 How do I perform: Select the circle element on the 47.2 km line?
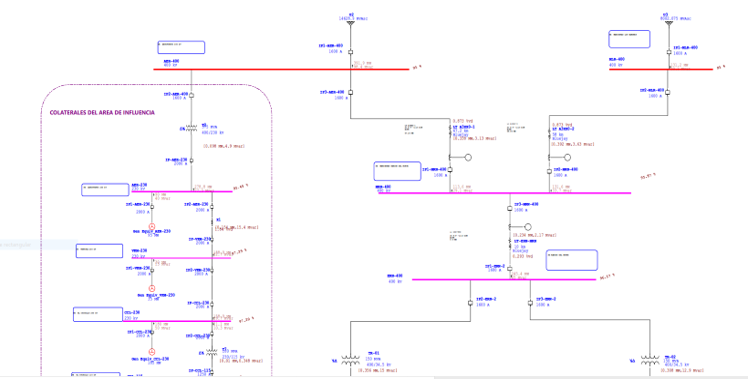468,157
